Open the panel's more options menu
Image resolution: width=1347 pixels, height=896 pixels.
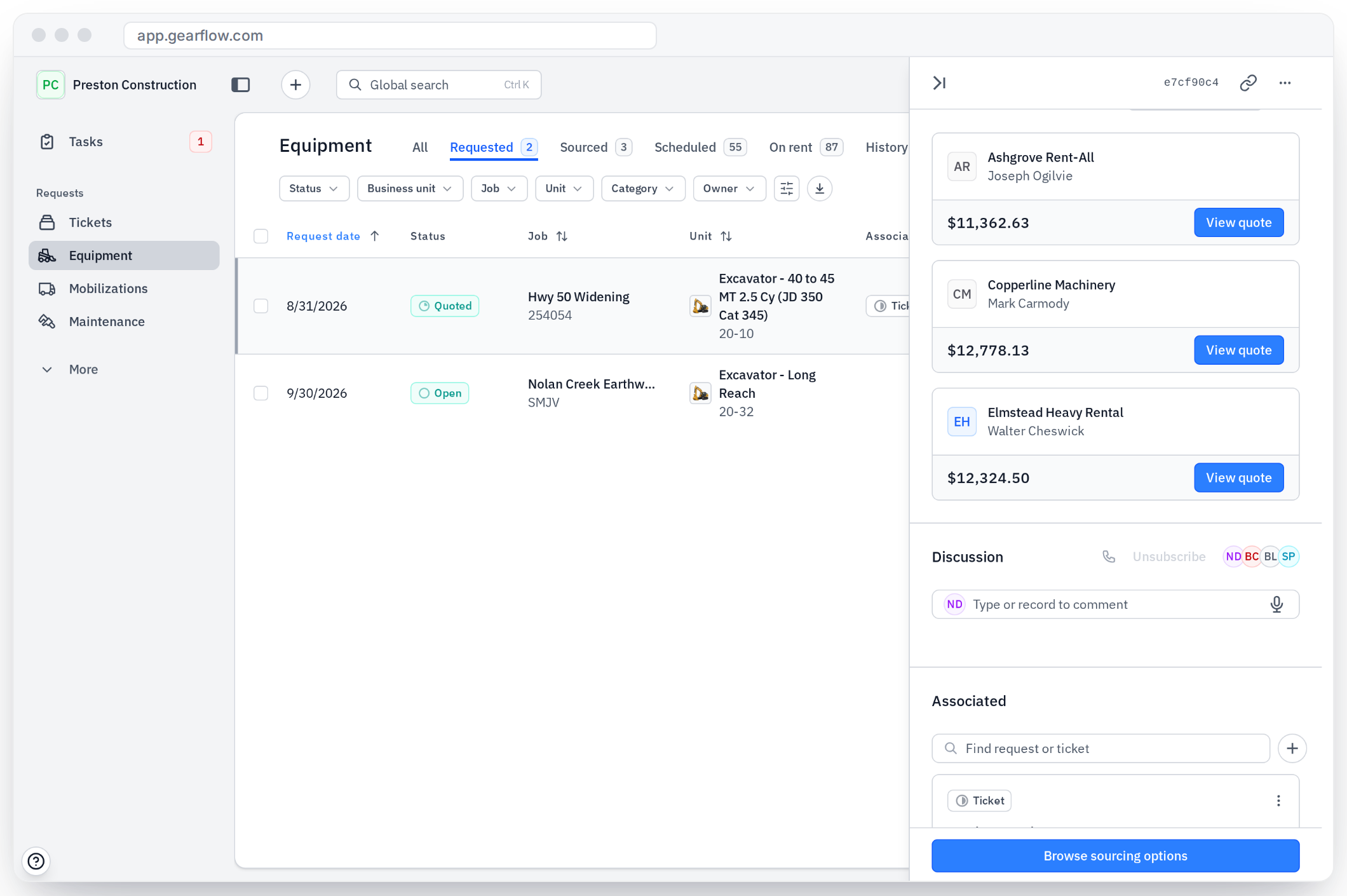pos(1285,83)
